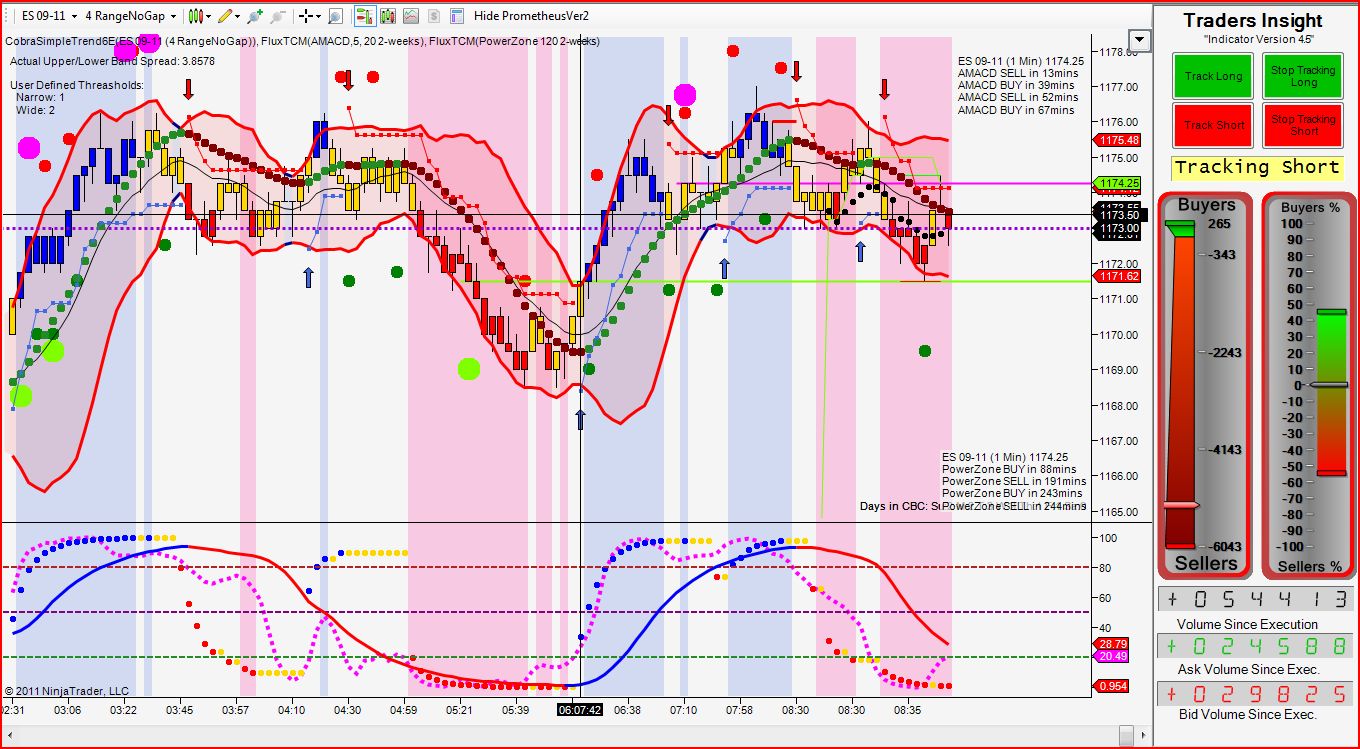Click the 07:58 time axis label
The height and width of the screenshot is (749, 1360).
coord(740,710)
